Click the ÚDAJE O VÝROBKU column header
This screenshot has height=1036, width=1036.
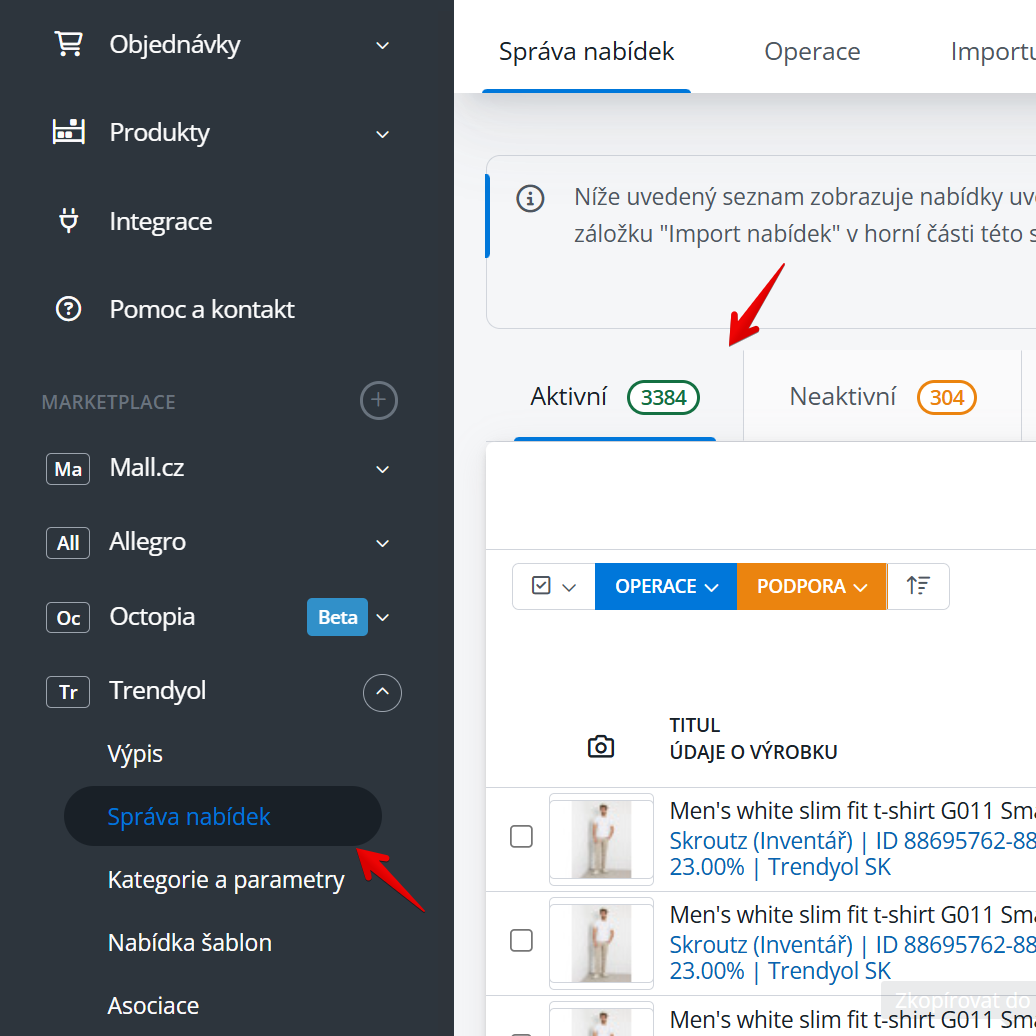pyautogui.click(x=753, y=752)
